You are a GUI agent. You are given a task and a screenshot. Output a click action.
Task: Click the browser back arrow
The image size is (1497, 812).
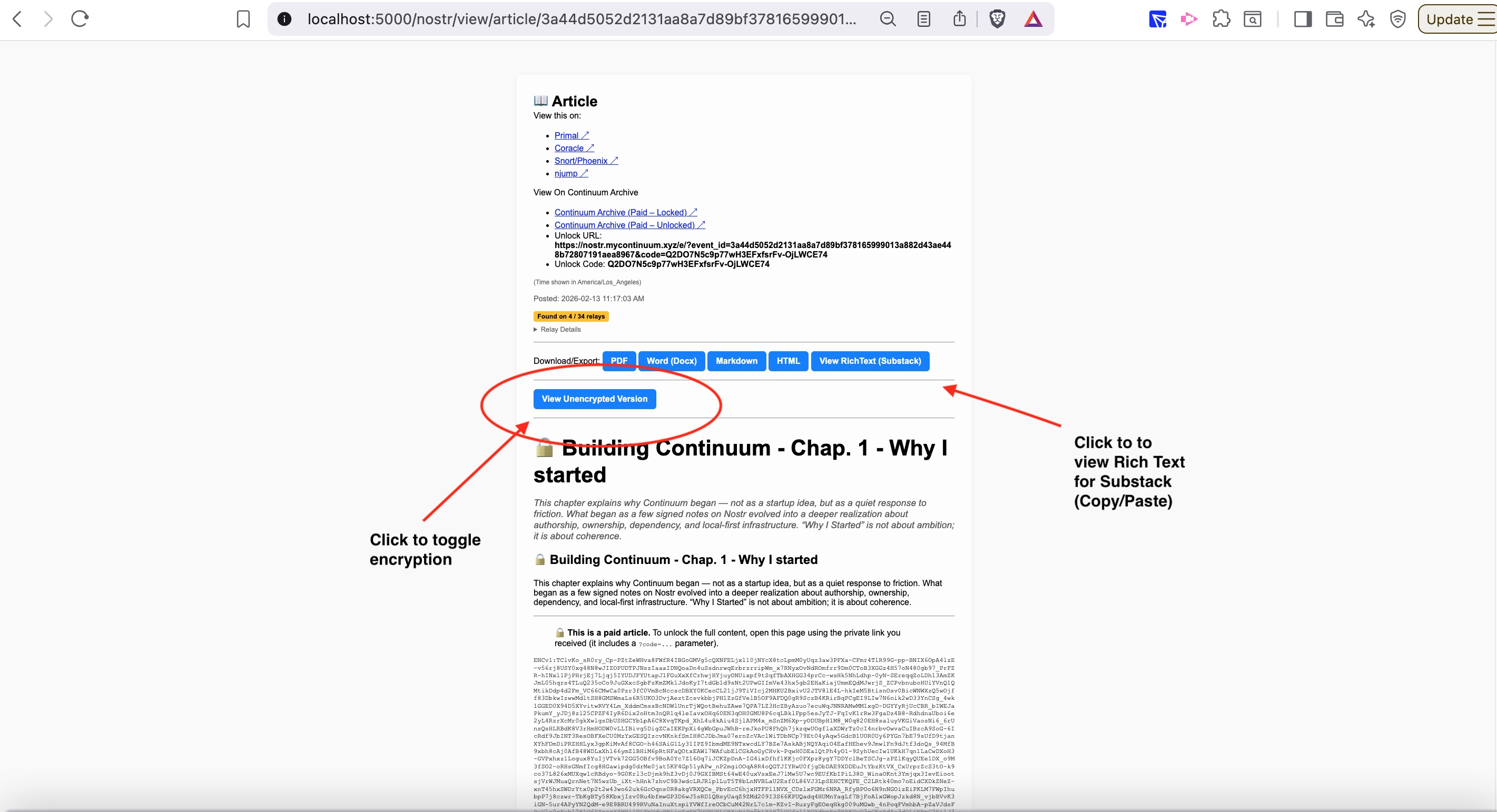[17, 19]
